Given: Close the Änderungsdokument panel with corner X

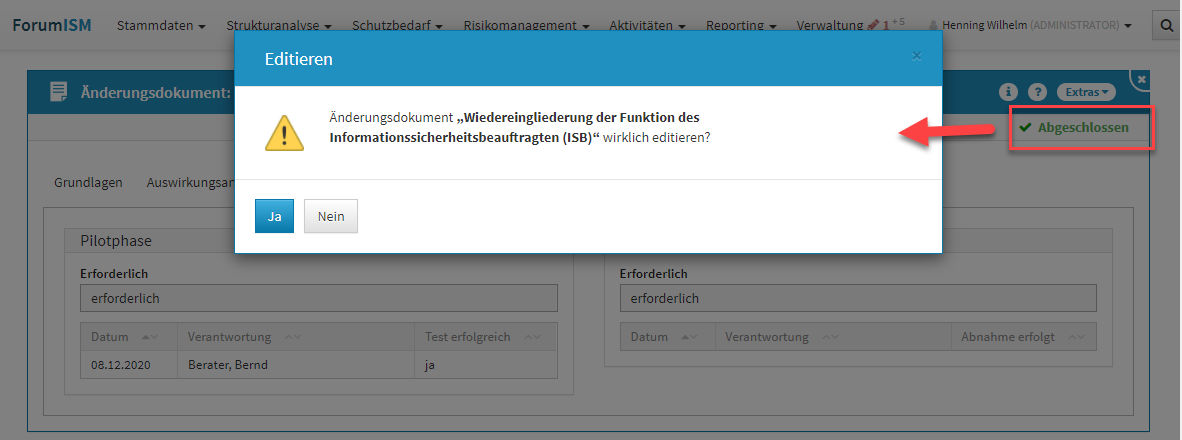Looking at the screenshot, I should point(1142,79).
